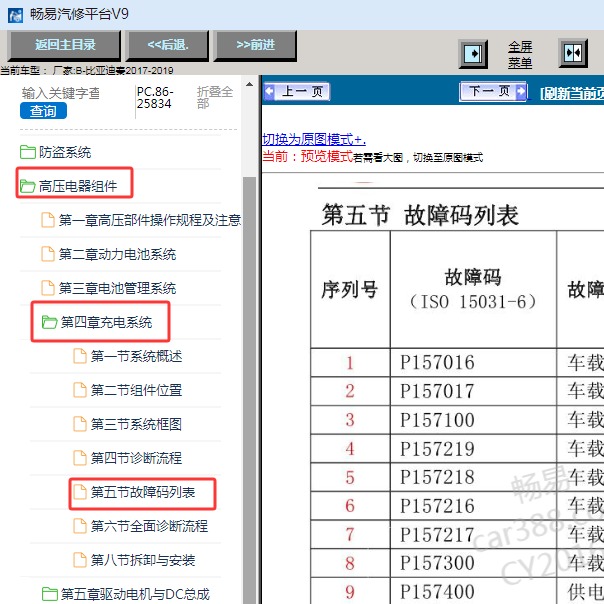Image resolution: width=604 pixels, height=604 pixels.
Task: Click the right arrow icon on 下一页
Action: click(520, 92)
